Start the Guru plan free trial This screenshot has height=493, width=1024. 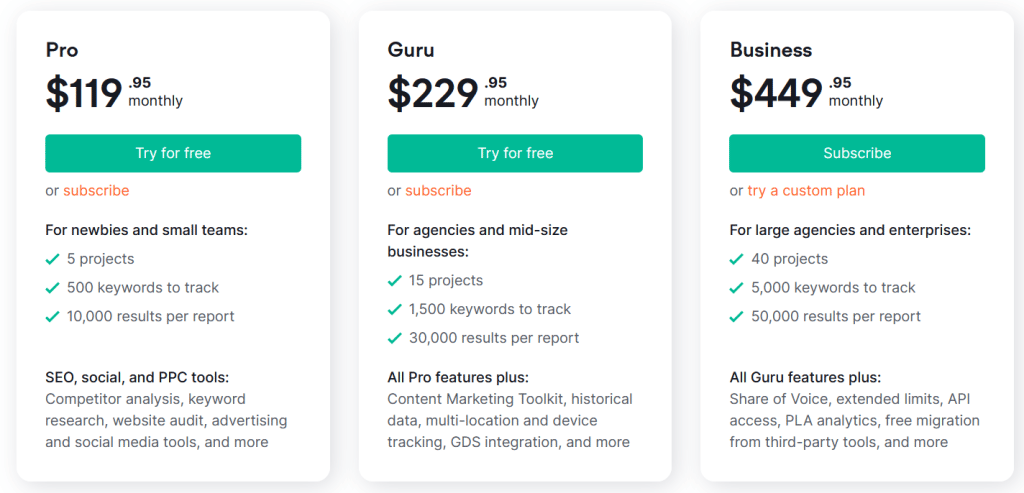pyautogui.click(x=515, y=153)
